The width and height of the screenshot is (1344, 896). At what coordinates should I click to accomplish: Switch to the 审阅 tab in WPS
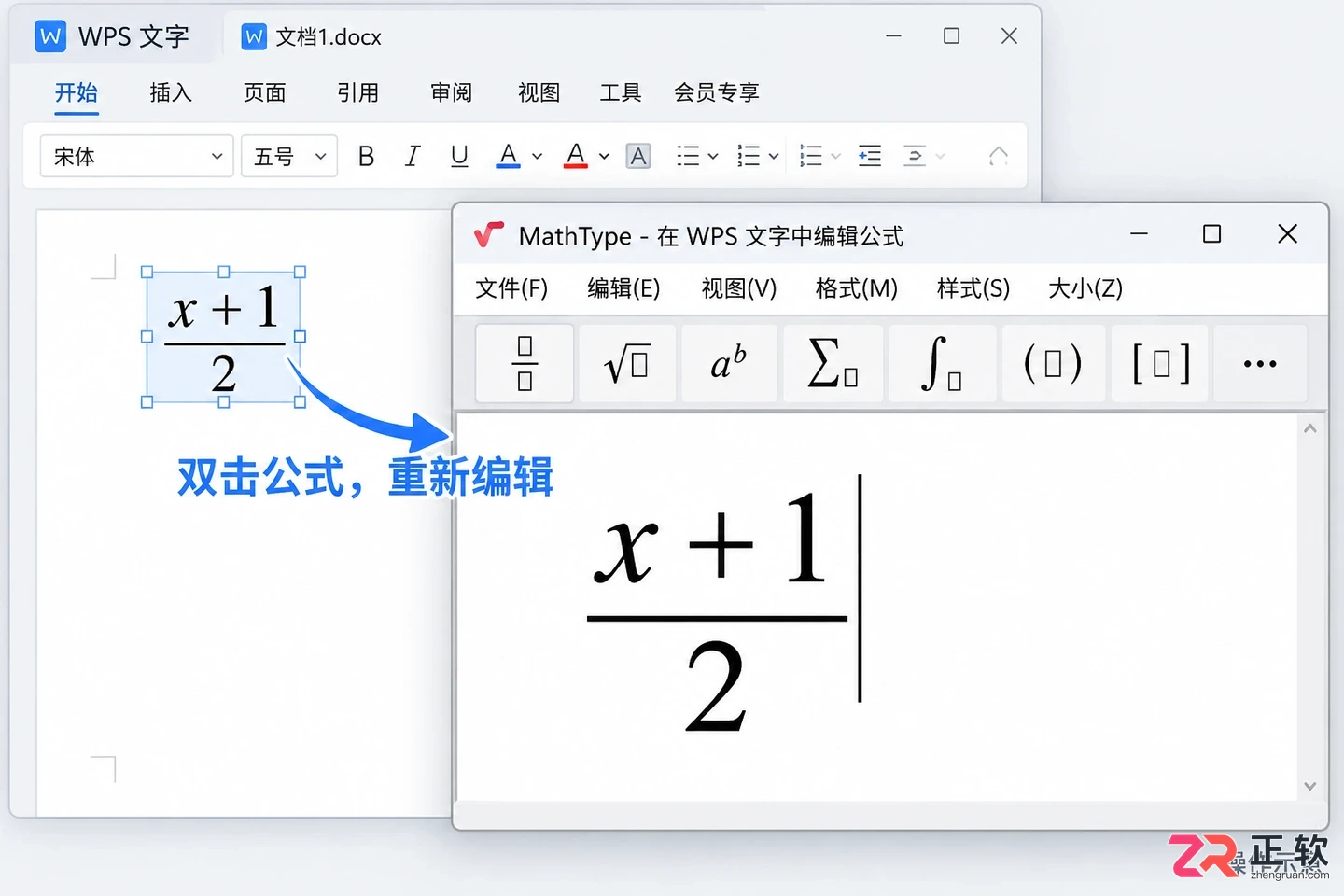click(451, 92)
